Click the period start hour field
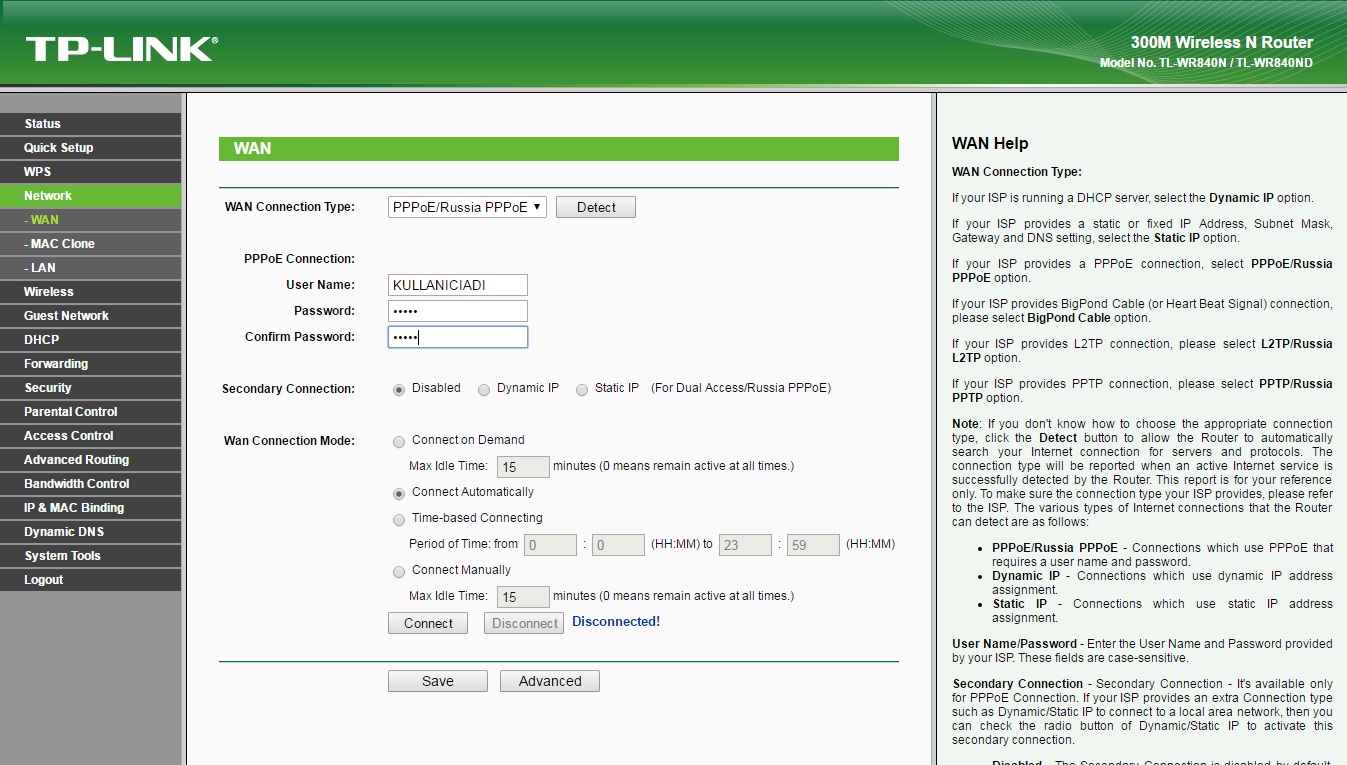 pos(551,545)
